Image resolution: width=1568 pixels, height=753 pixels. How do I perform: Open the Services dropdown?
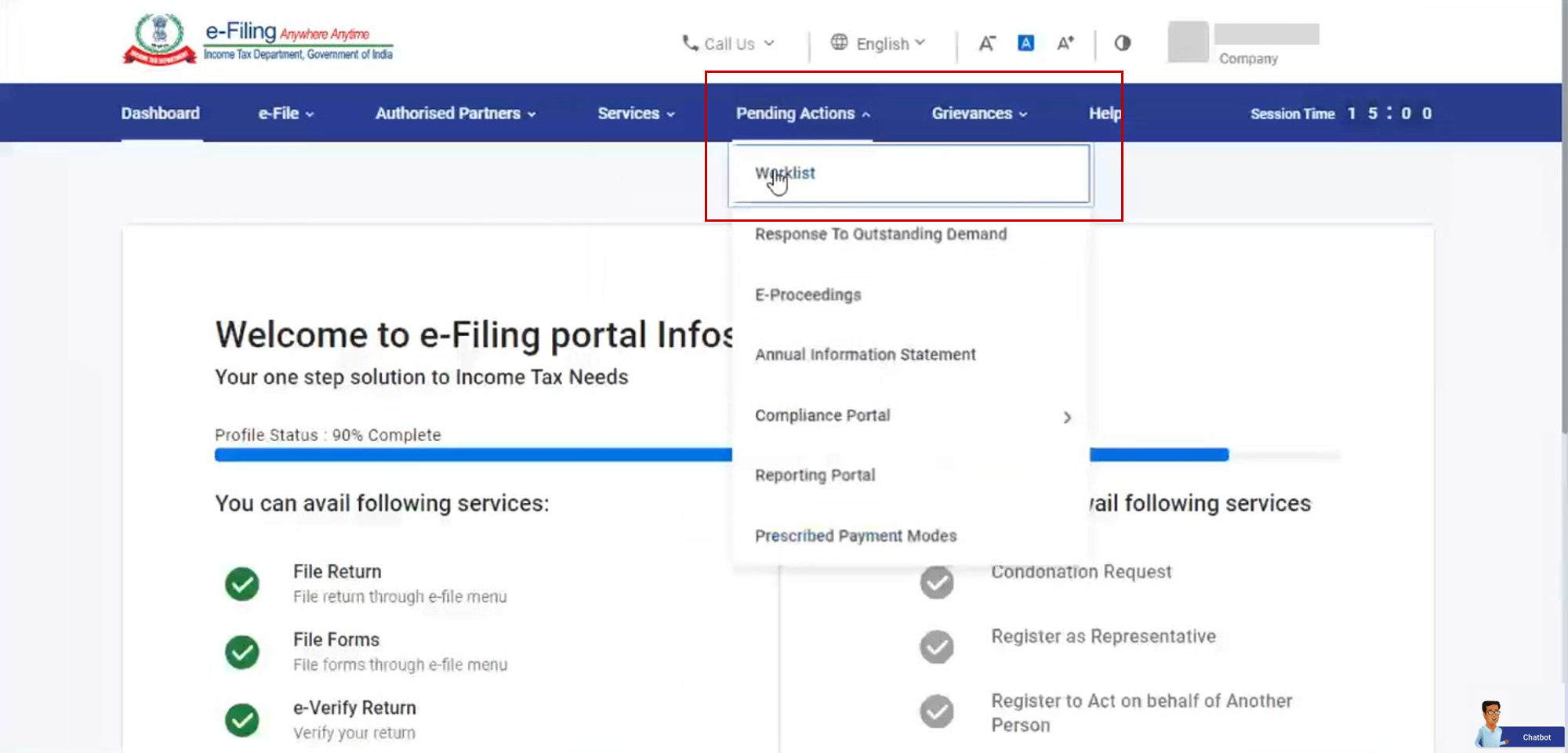pyautogui.click(x=635, y=113)
